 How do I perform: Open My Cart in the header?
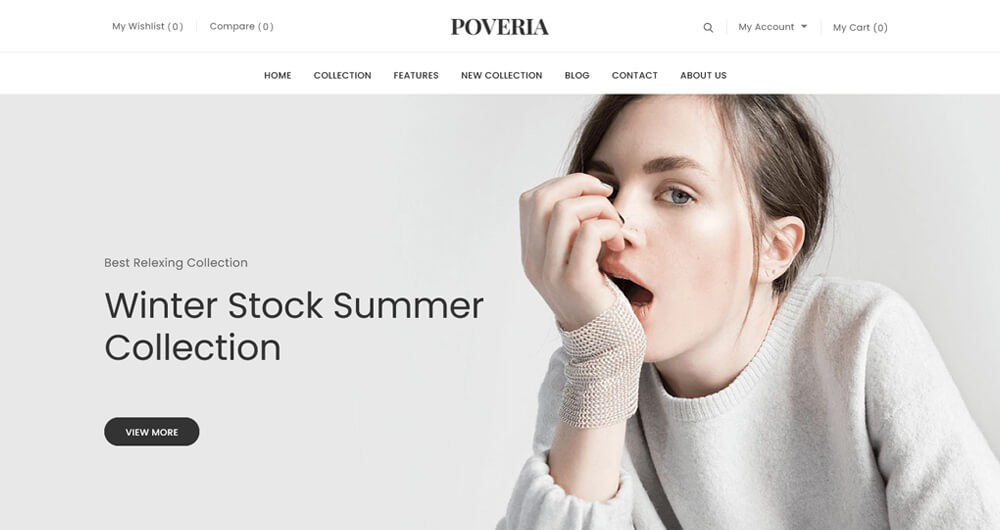[x=860, y=27]
